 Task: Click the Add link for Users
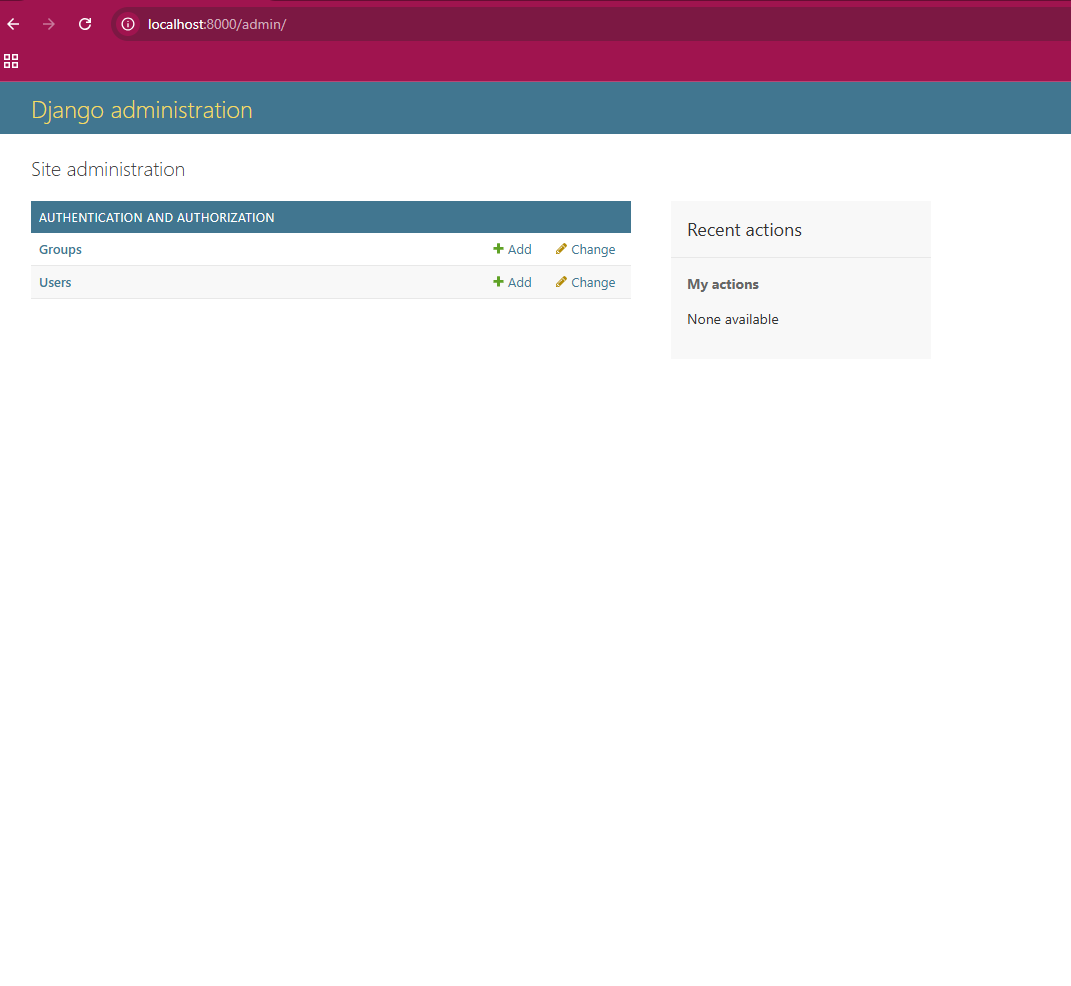(x=518, y=282)
